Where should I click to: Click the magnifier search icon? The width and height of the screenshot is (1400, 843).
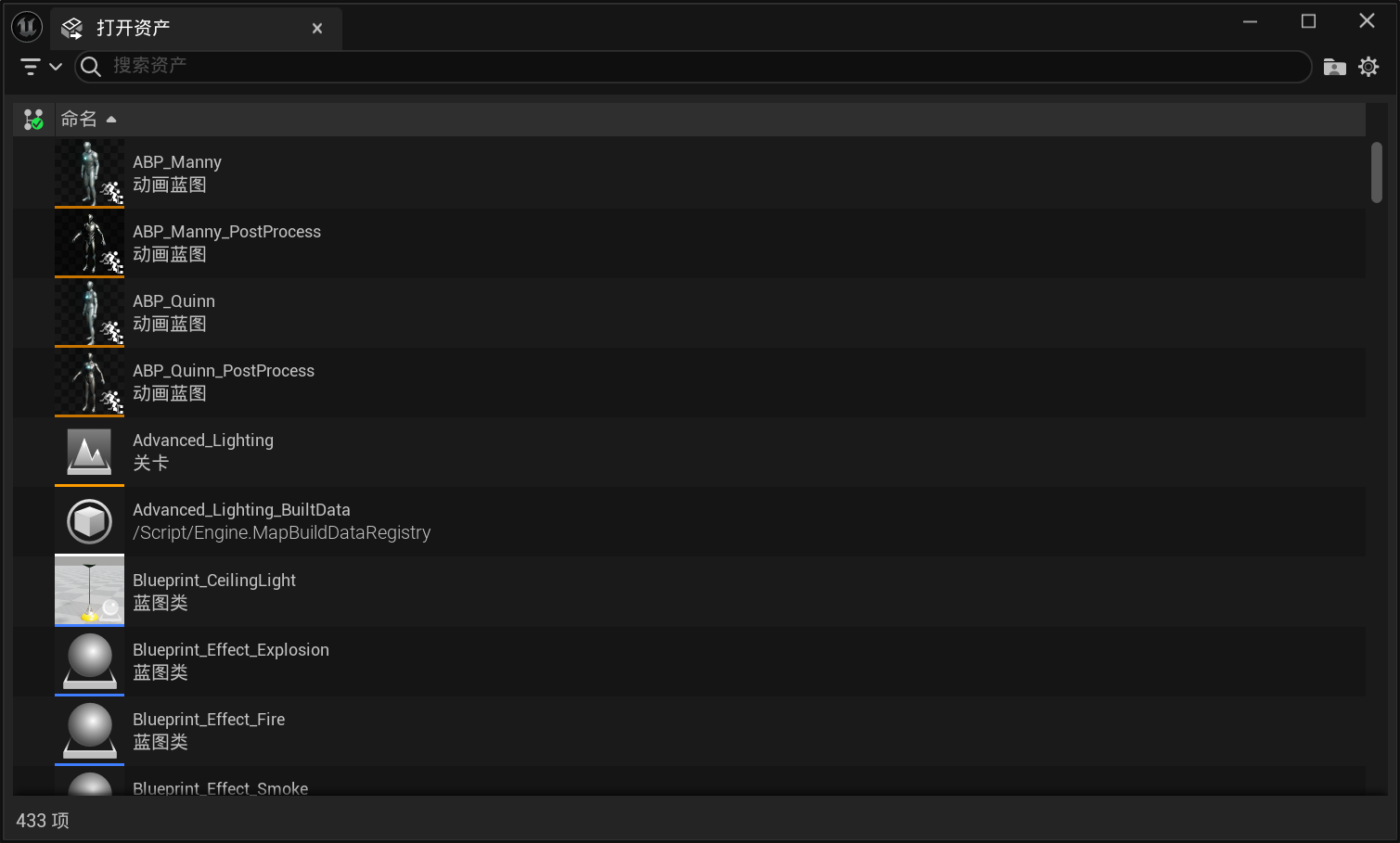pyautogui.click(x=91, y=67)
